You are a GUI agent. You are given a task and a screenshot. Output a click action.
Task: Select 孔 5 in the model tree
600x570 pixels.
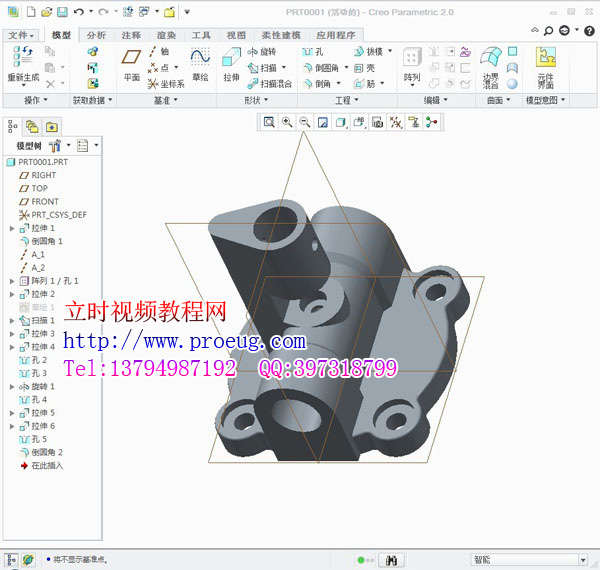click(x=33, y=439)
